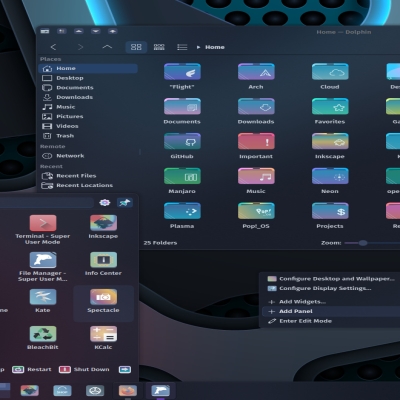Open Desktop in Places sidebar
The width and height of the screenshot is (400, 400).
click(x=88, y=78)
